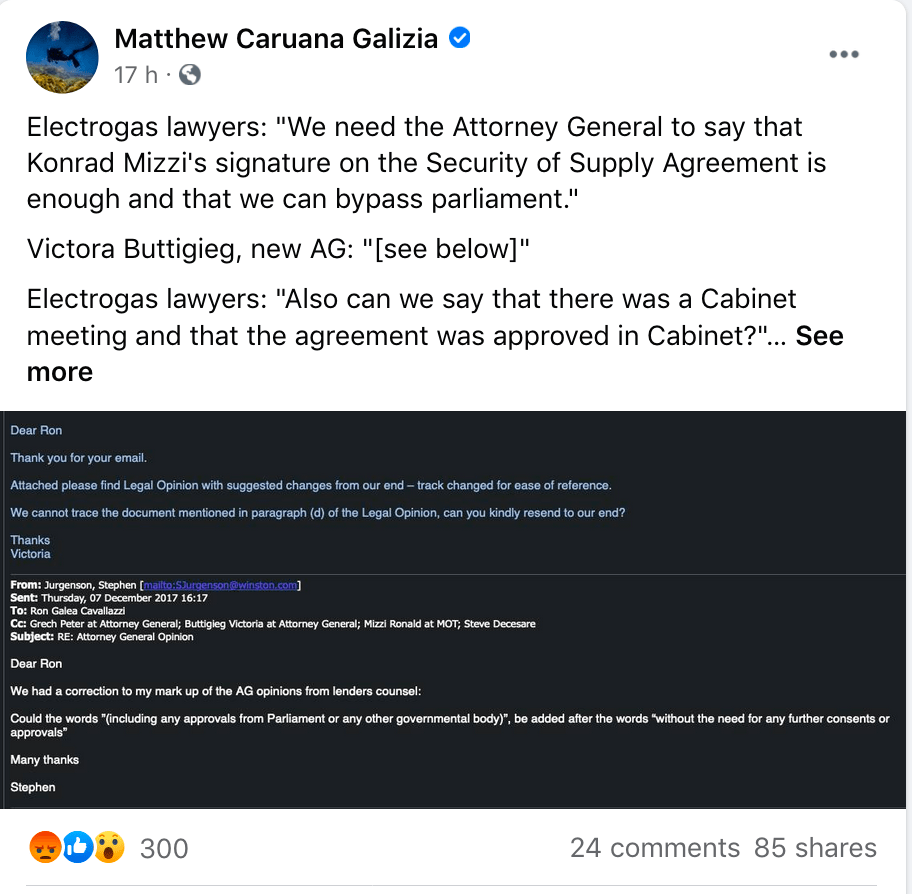Open the attached email screenshot image

[x=454, y=610]
